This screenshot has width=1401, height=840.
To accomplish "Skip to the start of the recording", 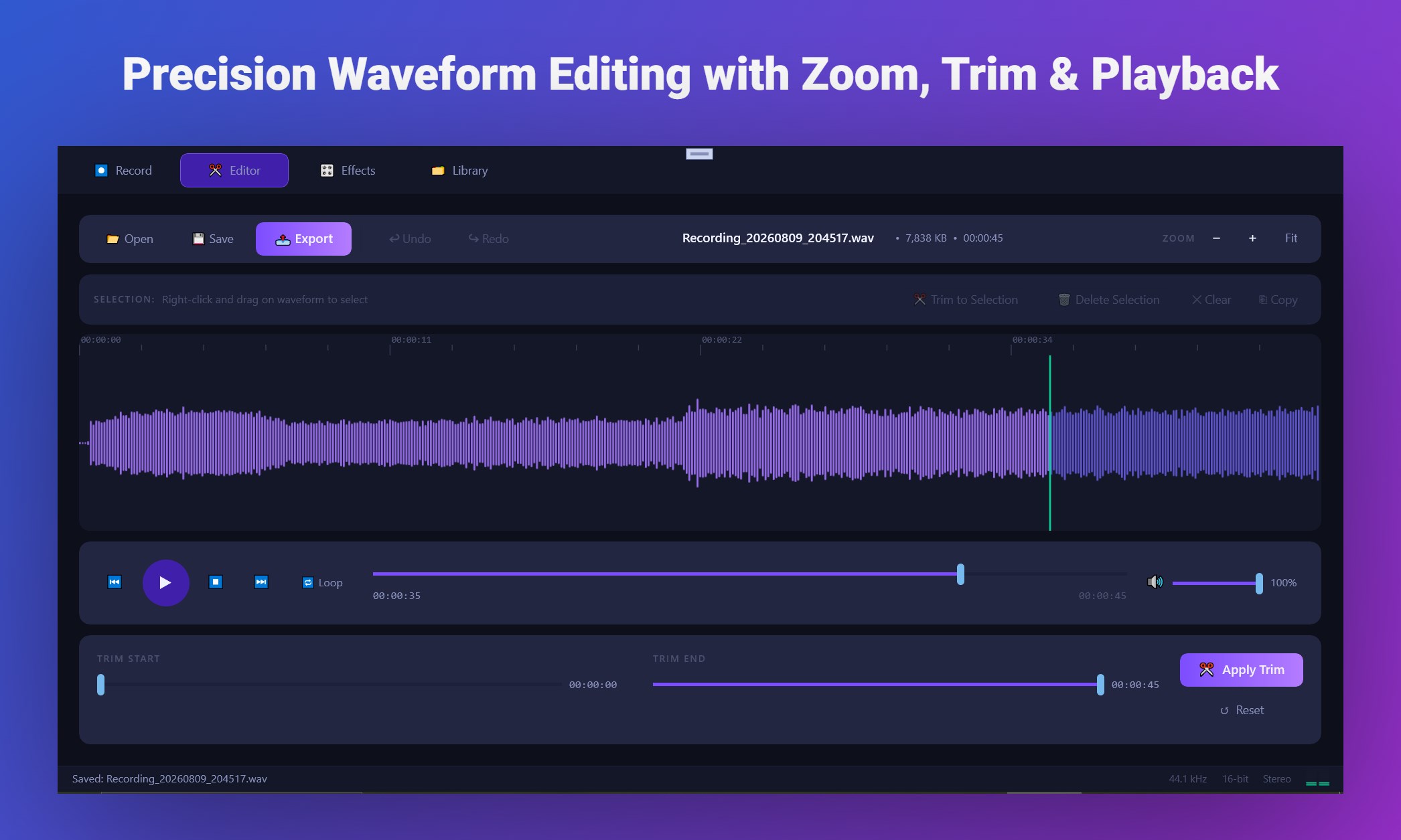I will 115,582.
